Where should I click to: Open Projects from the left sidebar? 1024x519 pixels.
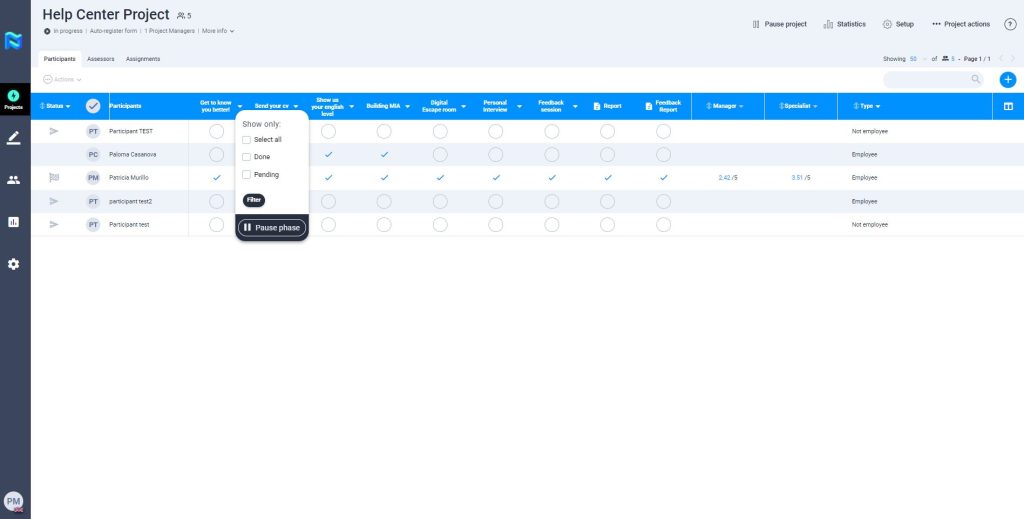[14, 99]
